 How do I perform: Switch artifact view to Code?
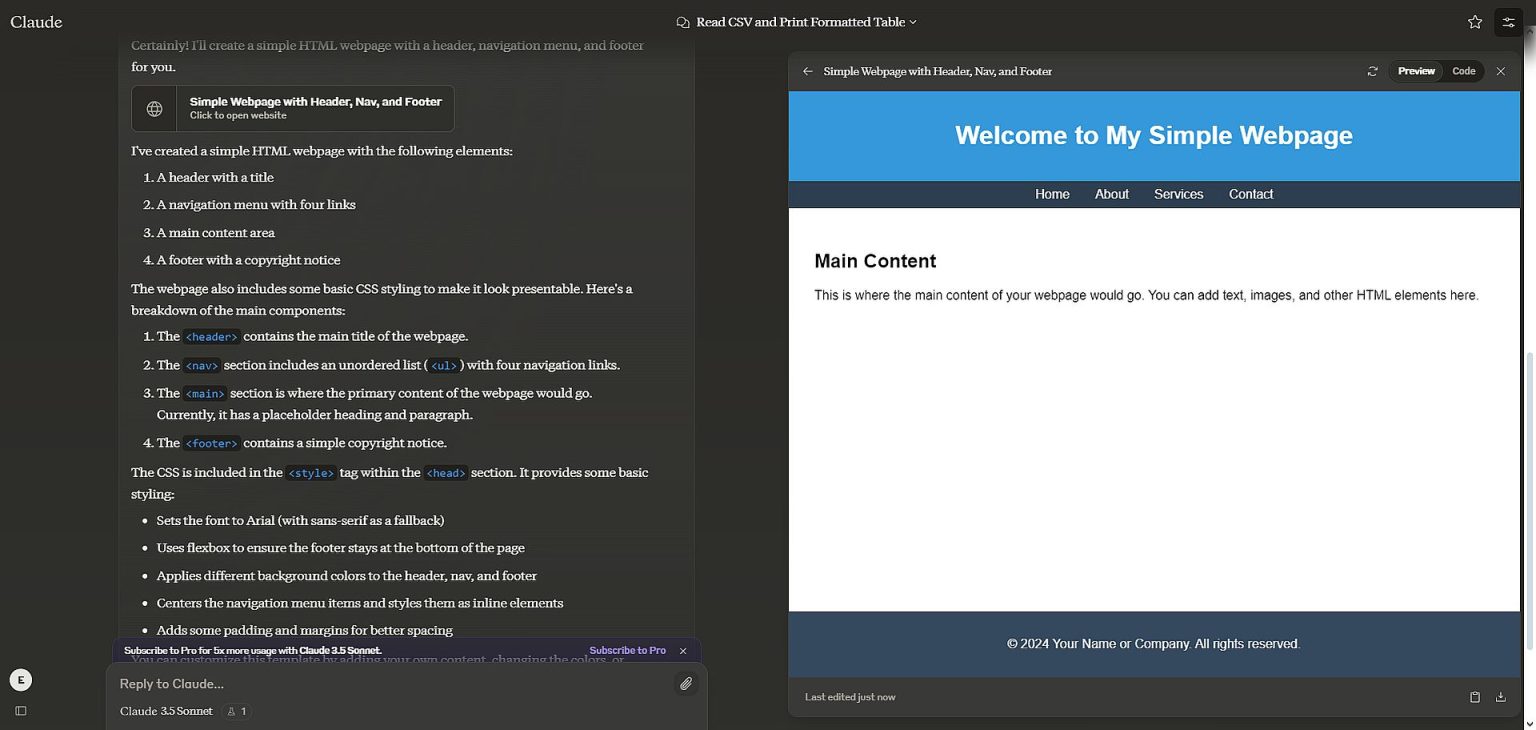1463,71
